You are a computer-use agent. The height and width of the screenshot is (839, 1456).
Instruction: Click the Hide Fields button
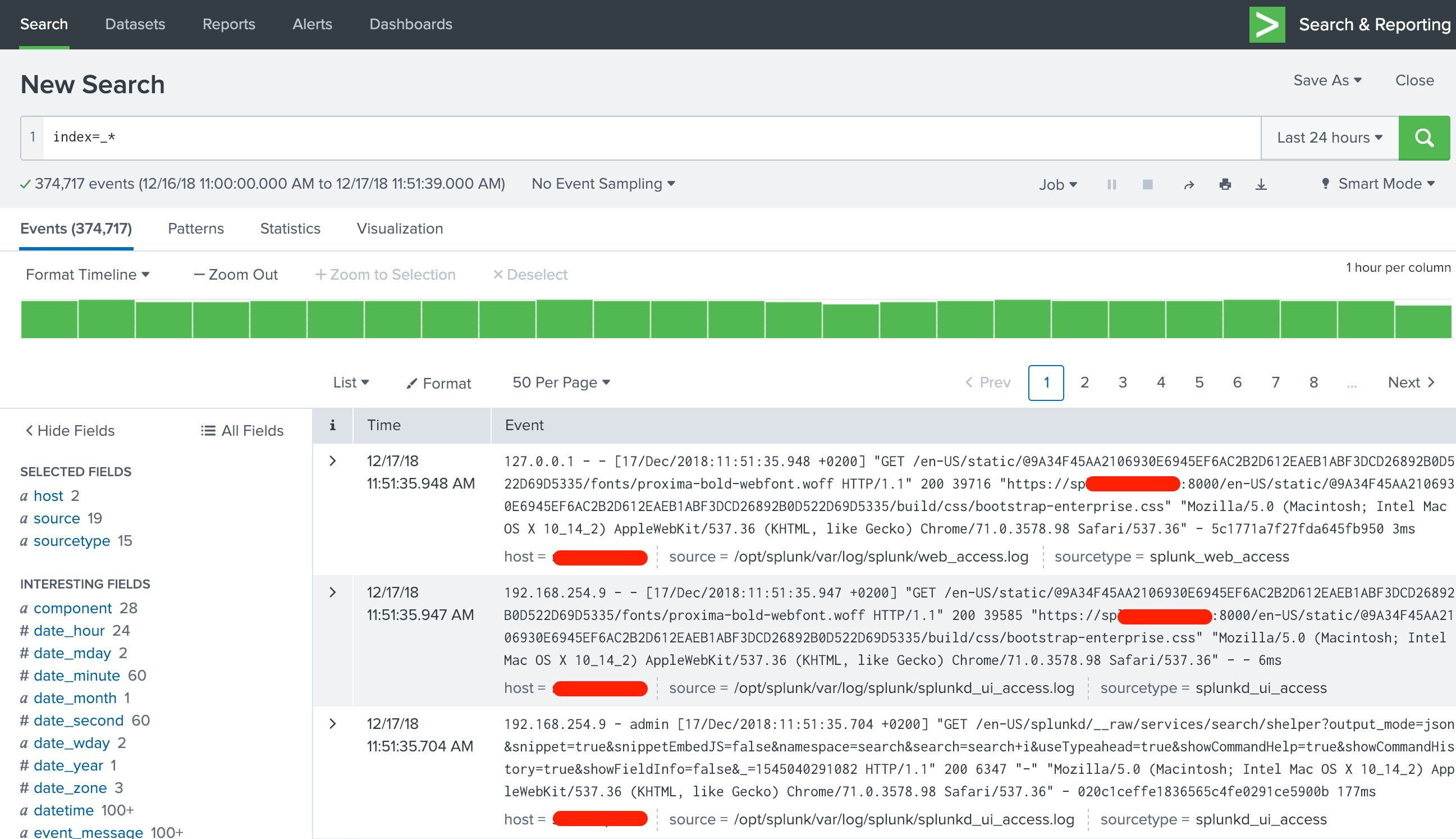tap(68, 430)
